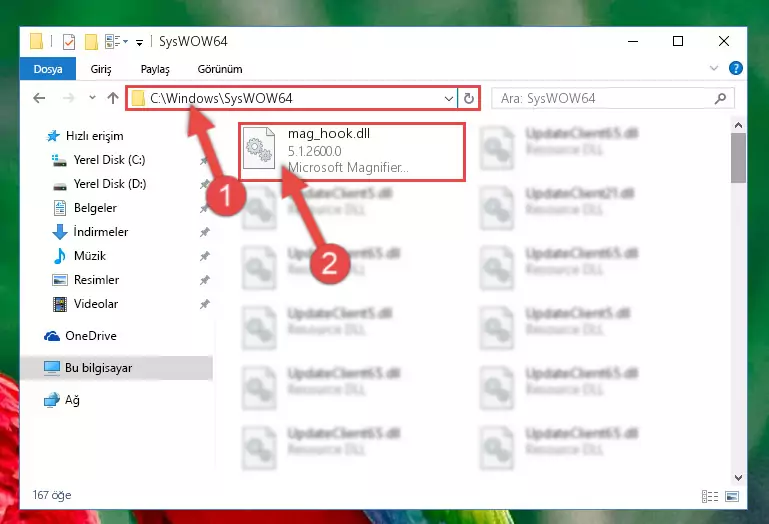Click pin icon beside Resimler
The image size is (769, 524).
point(205,280)
